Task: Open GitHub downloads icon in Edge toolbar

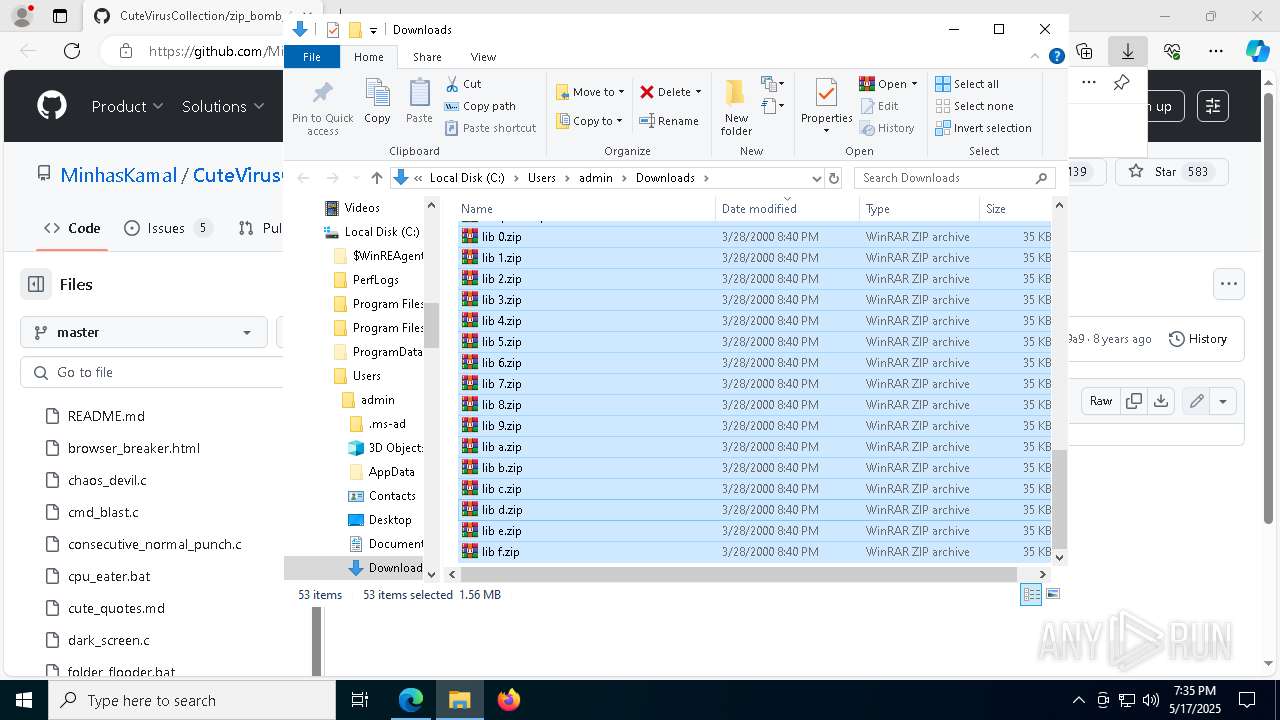Action: (1128, 51)
